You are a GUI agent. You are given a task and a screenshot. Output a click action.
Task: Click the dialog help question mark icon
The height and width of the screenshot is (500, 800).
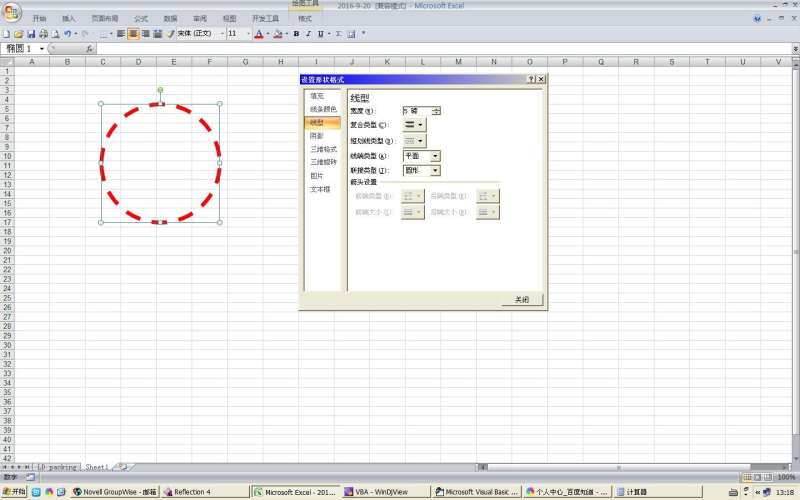530,79
